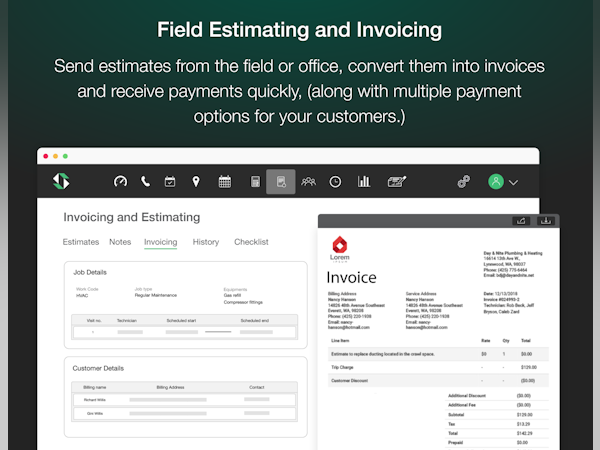Viewport: 600px width, 450px height.
Task: Switch to the Checklist tab
Action: pyautogui.click(x=251, y=242)
